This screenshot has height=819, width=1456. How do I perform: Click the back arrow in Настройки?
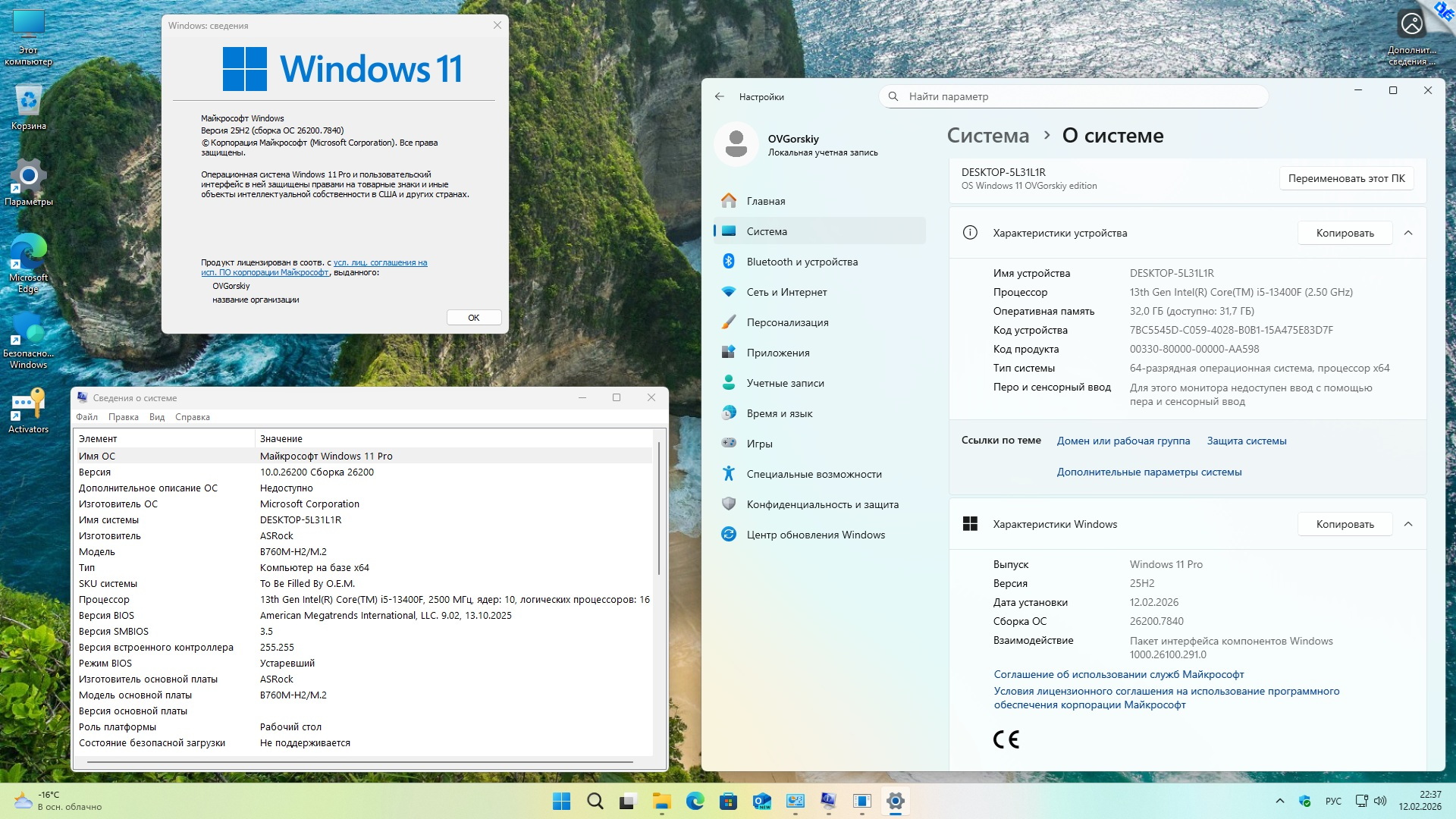click(720, 96)
